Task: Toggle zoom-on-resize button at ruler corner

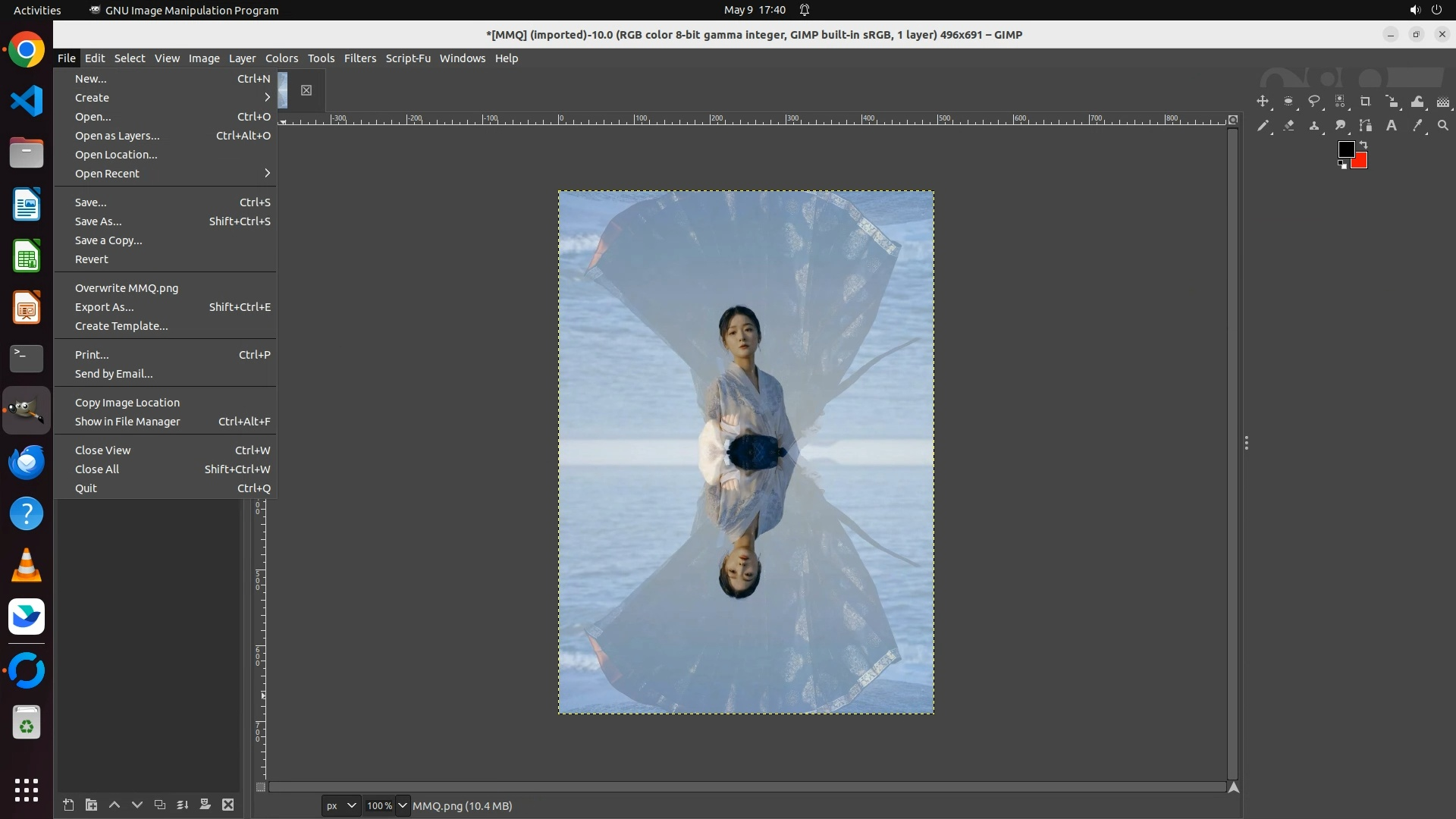Action: pos(1233,120)
